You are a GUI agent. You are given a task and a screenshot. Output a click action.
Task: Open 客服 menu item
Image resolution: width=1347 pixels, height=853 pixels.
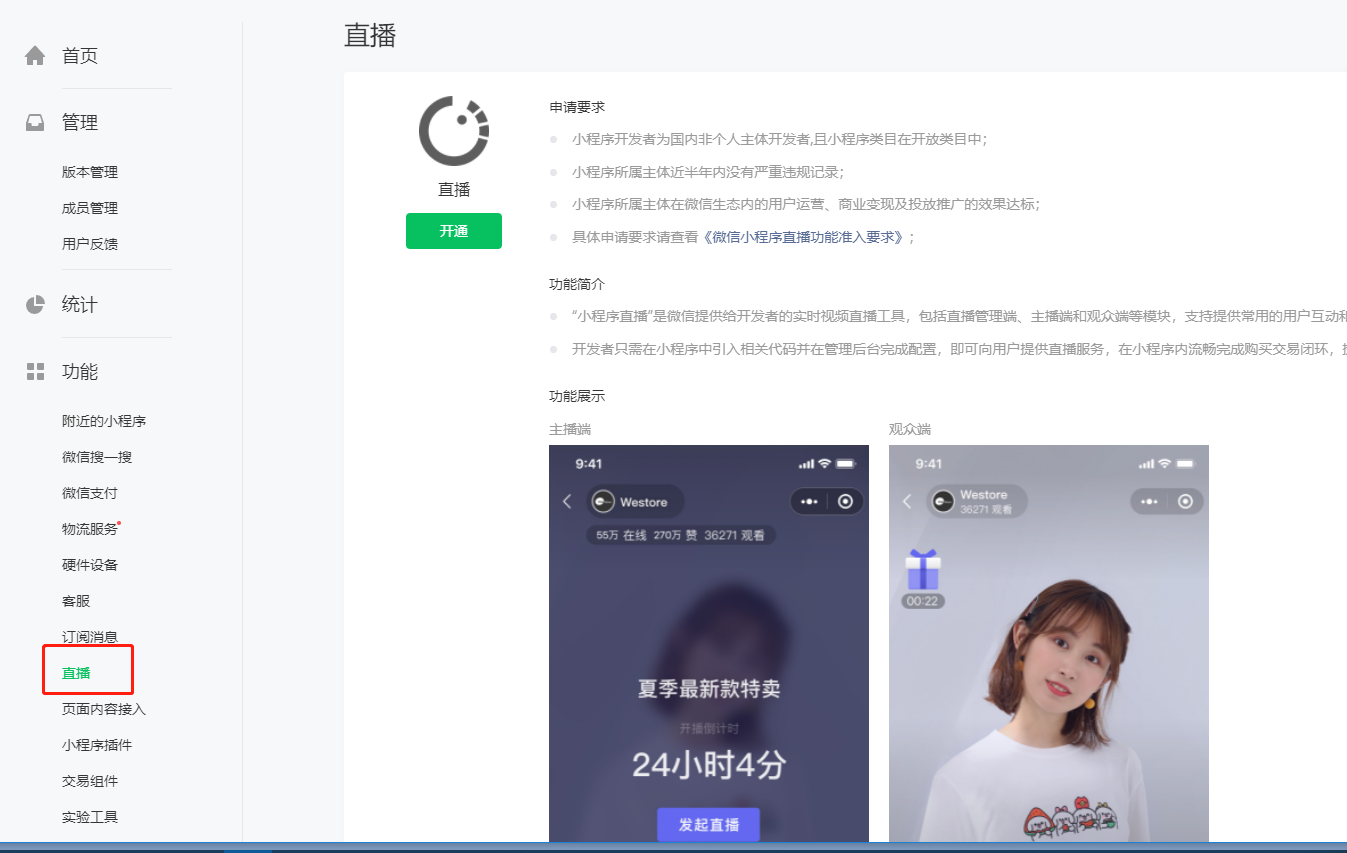click(x=76, y=601)
